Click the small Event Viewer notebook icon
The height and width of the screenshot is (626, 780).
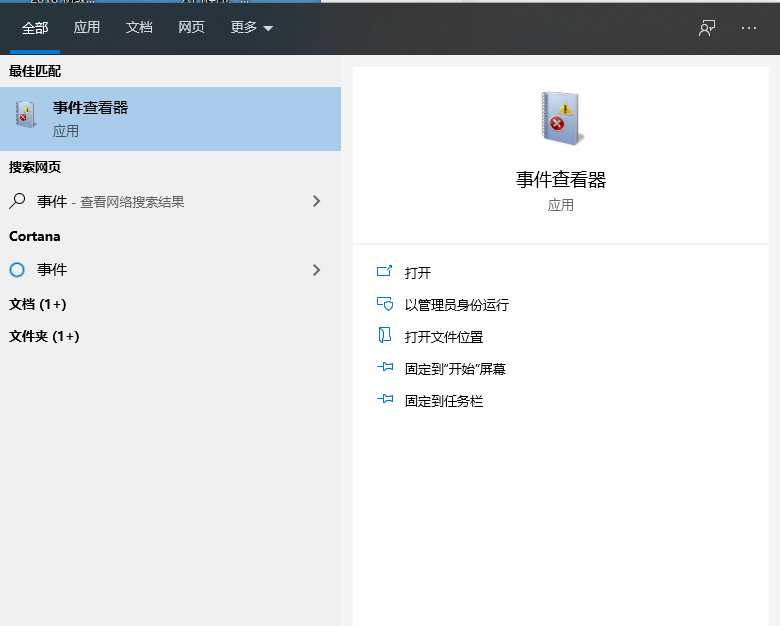click(25, 114)
